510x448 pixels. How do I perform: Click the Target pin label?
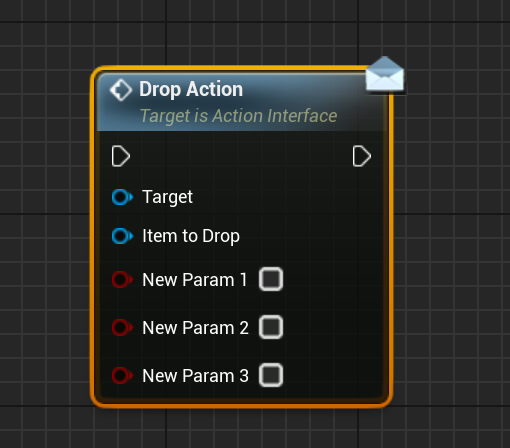coord(167,197)
